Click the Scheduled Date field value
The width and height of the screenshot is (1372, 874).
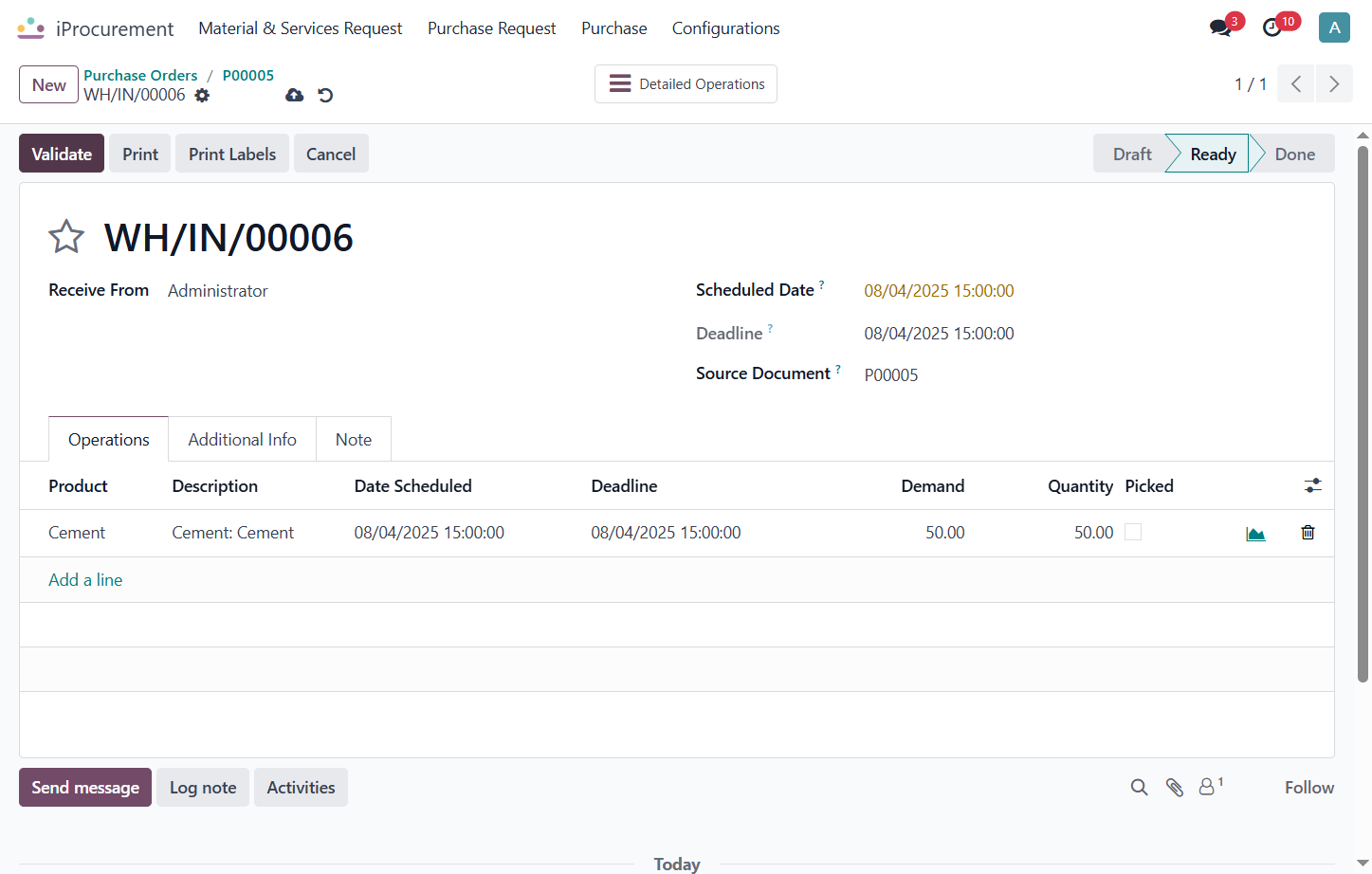(x=939, y=291)
